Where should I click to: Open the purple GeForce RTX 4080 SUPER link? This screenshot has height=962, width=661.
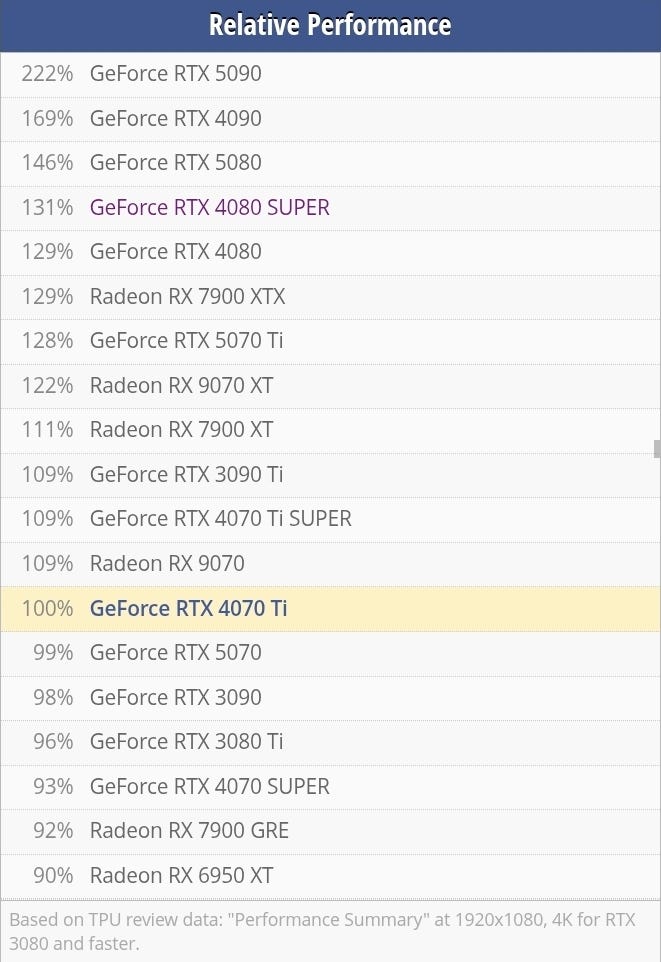coord(209,207)
